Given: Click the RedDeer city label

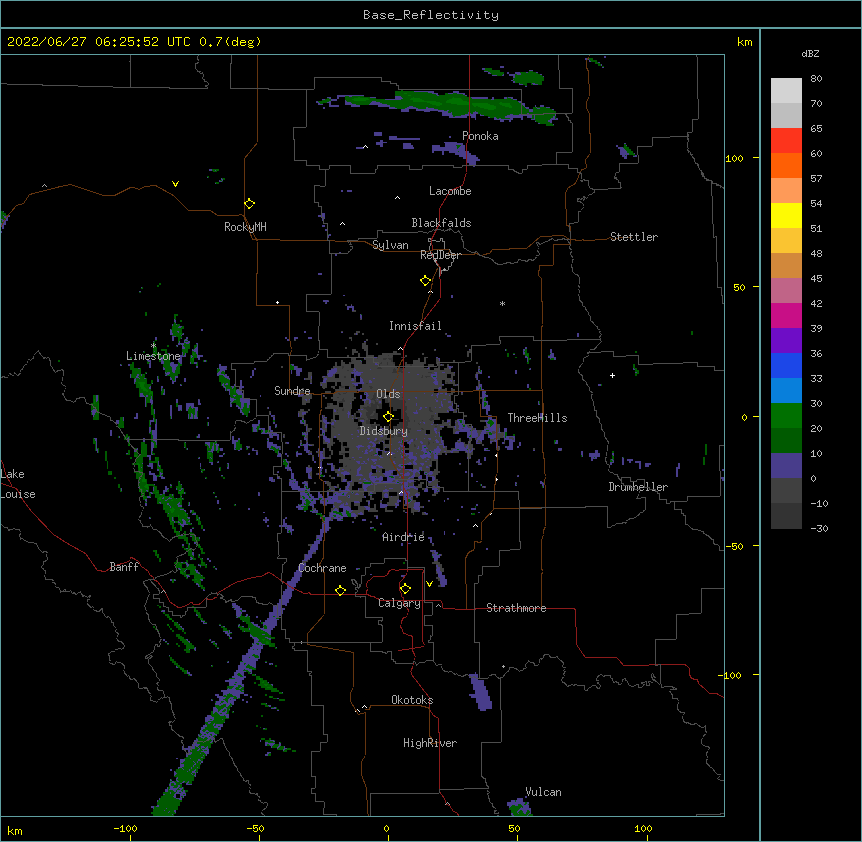Looking at the screenshot, I should click(x=440, y=255).
